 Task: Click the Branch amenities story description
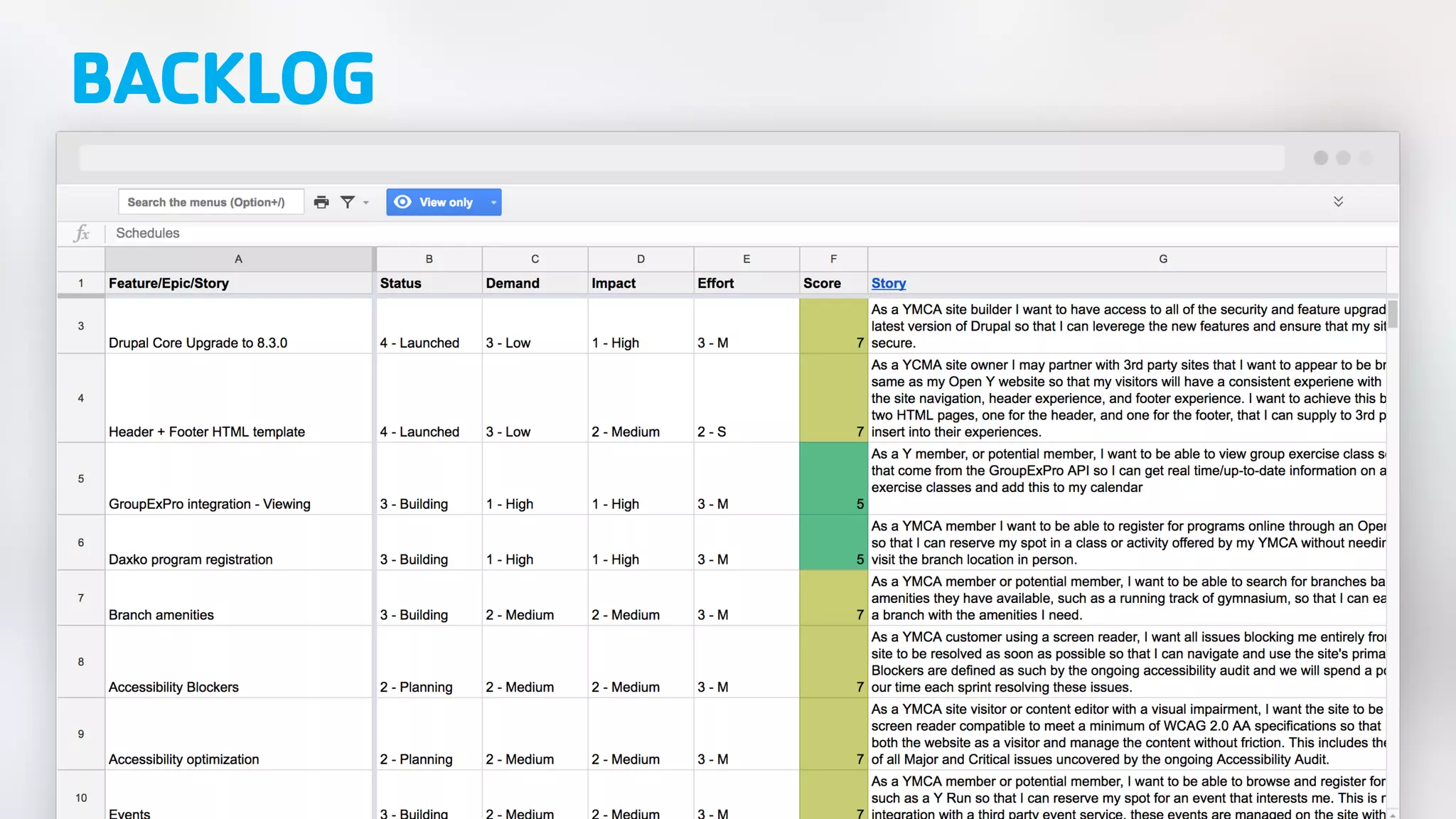[1128, 598]
